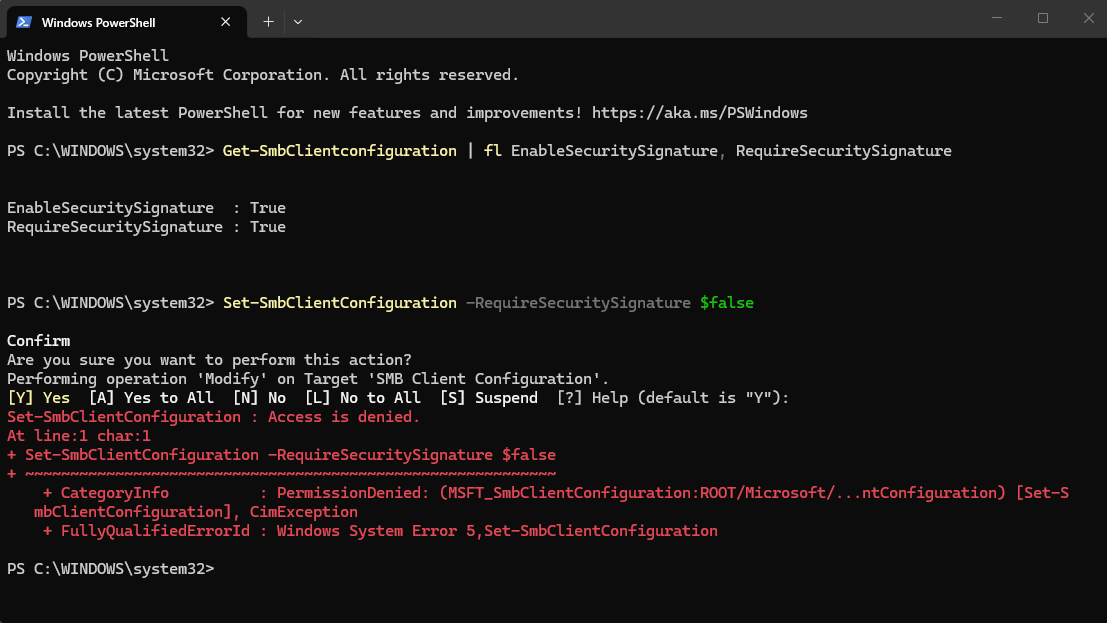Maximize the terminal window
The height and width of the screenshot is (623, 1107).
(1043, 18)
